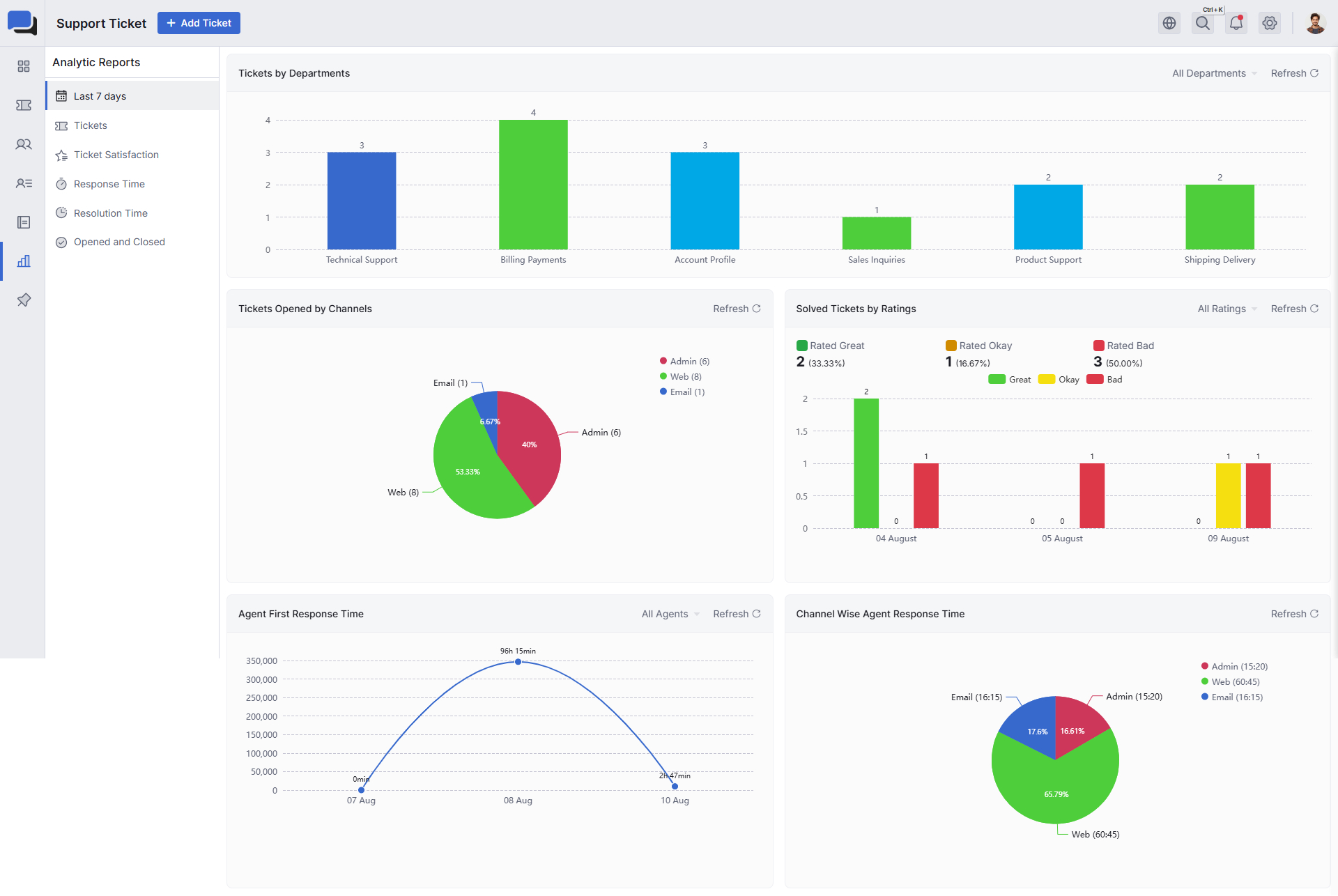Image resolution: width=1338 pixels, height=896 pixels.
Task: Open tickets icon in left sidebar
Action: (24, 105)
